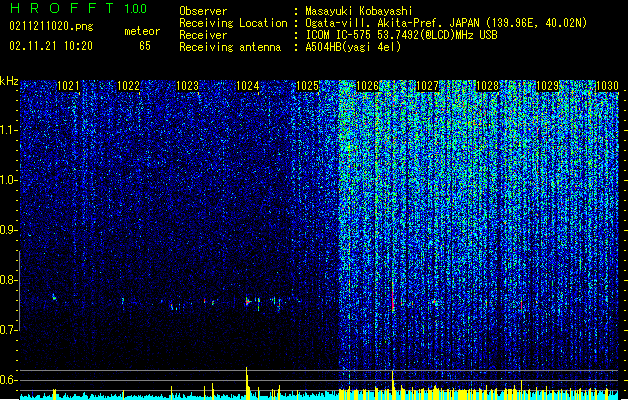Click the 1023 time marker
This screenshot has height=400, width=629.
point(188,86)
